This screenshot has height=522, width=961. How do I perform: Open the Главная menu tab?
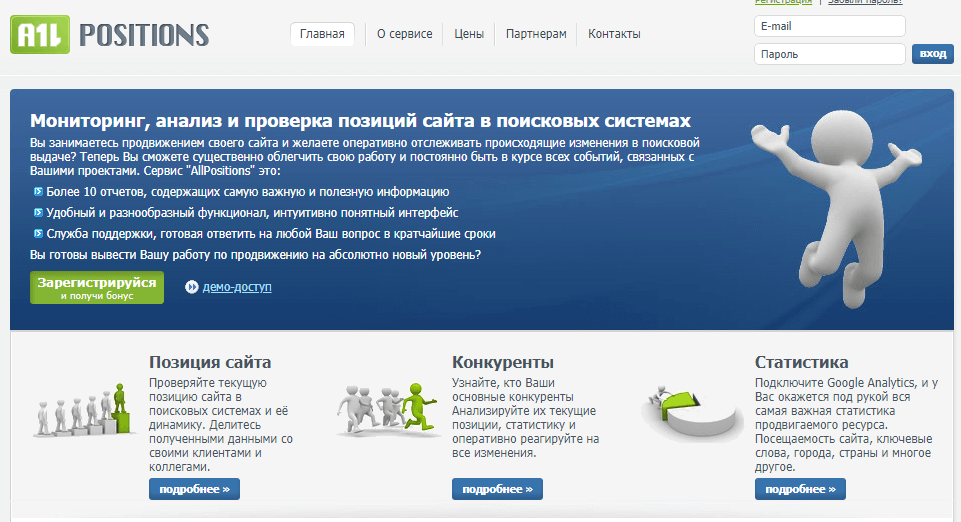pos(322,34)
